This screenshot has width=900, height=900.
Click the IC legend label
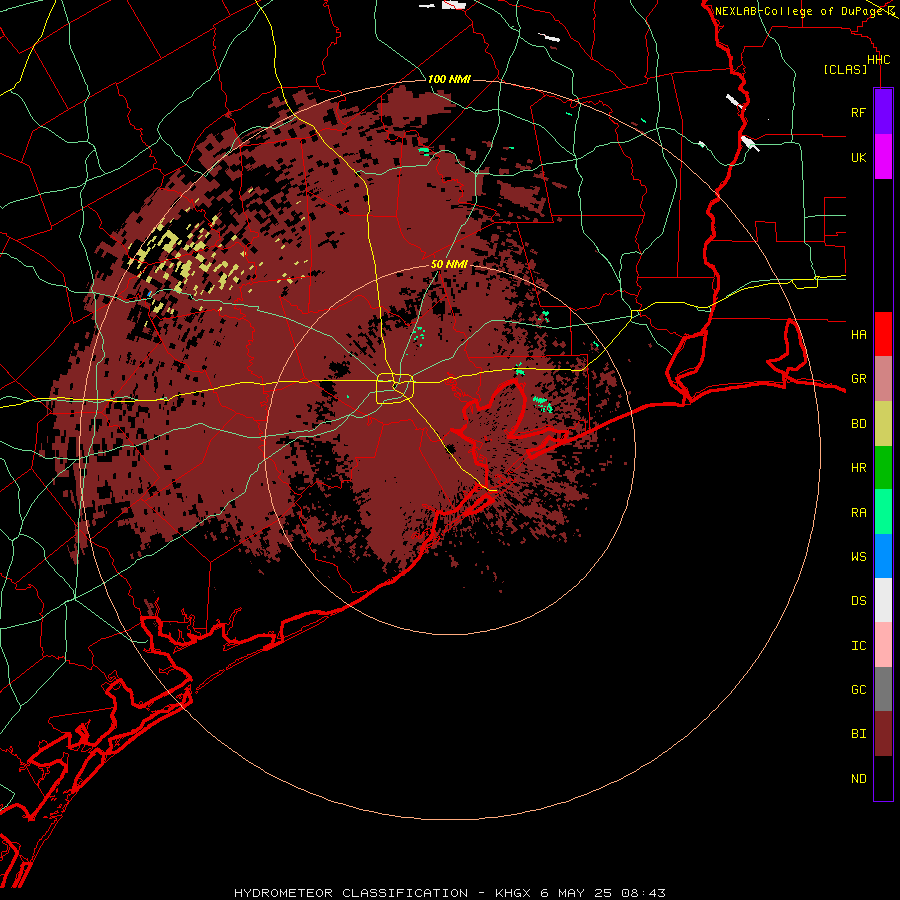click(x=858, y=646)
